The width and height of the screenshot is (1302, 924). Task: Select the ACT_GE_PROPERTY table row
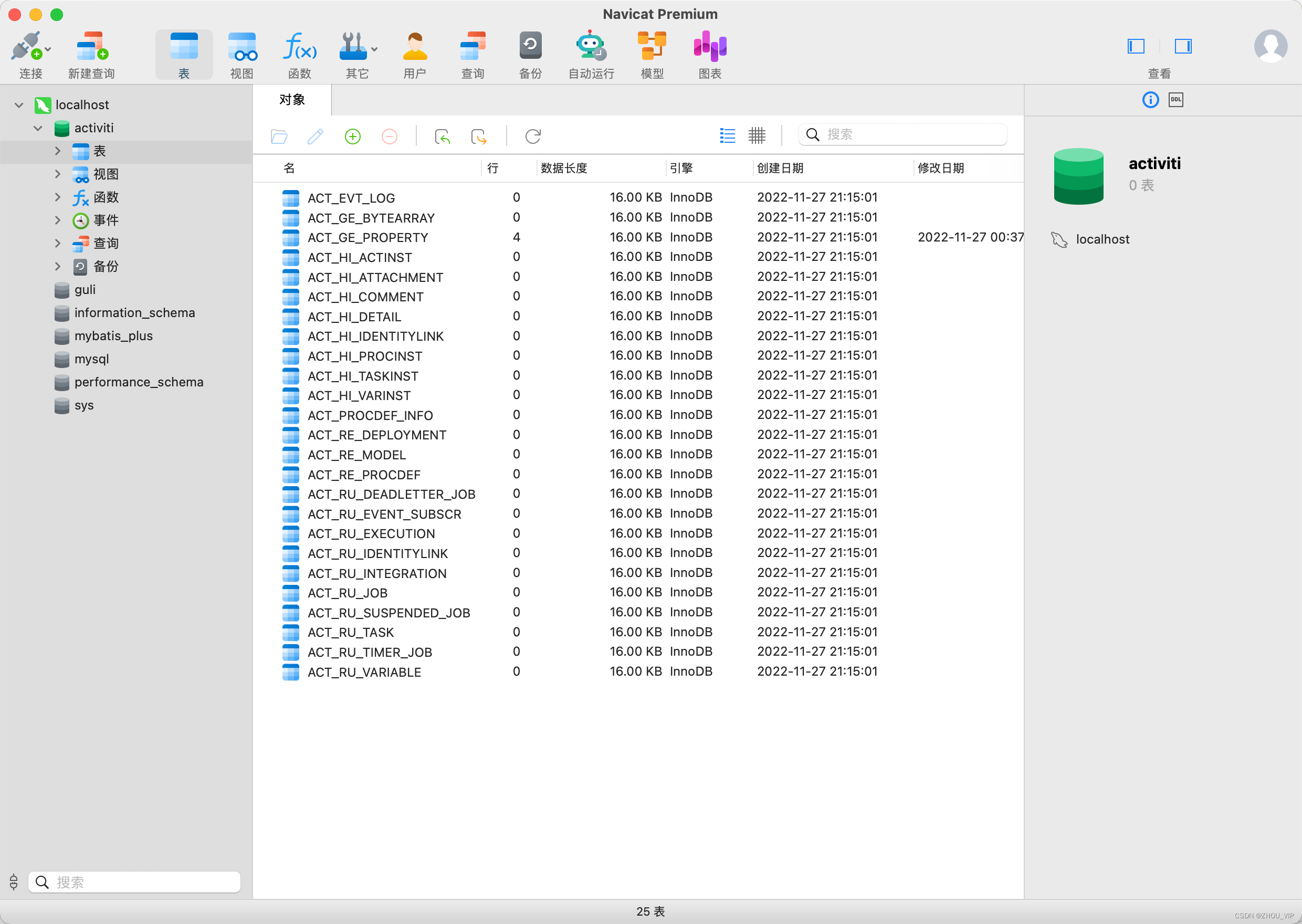[x=367, y=238]
